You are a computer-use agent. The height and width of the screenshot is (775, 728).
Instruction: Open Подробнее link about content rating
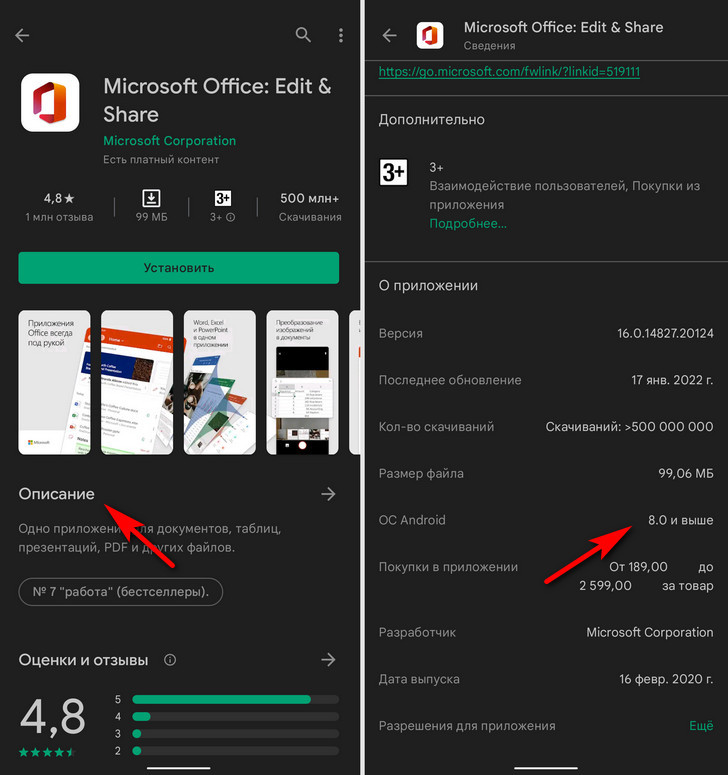point(468,223)
